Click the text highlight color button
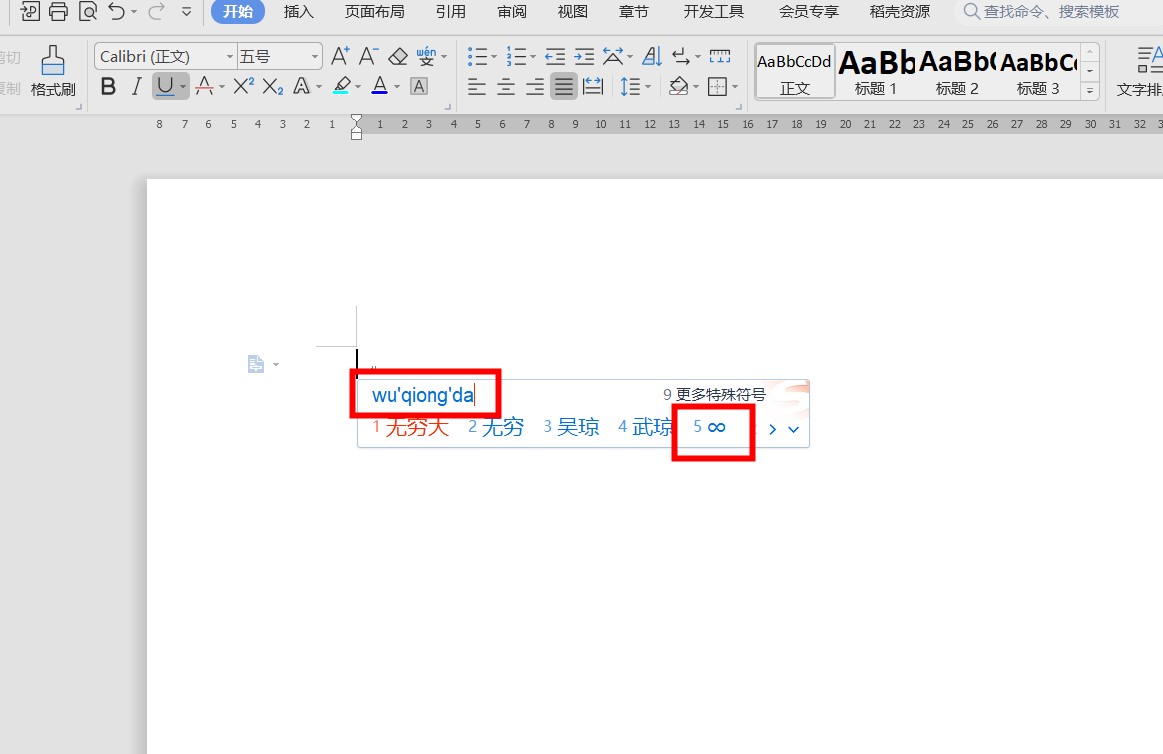The image size is (1163, 754). tap(341, 87)
